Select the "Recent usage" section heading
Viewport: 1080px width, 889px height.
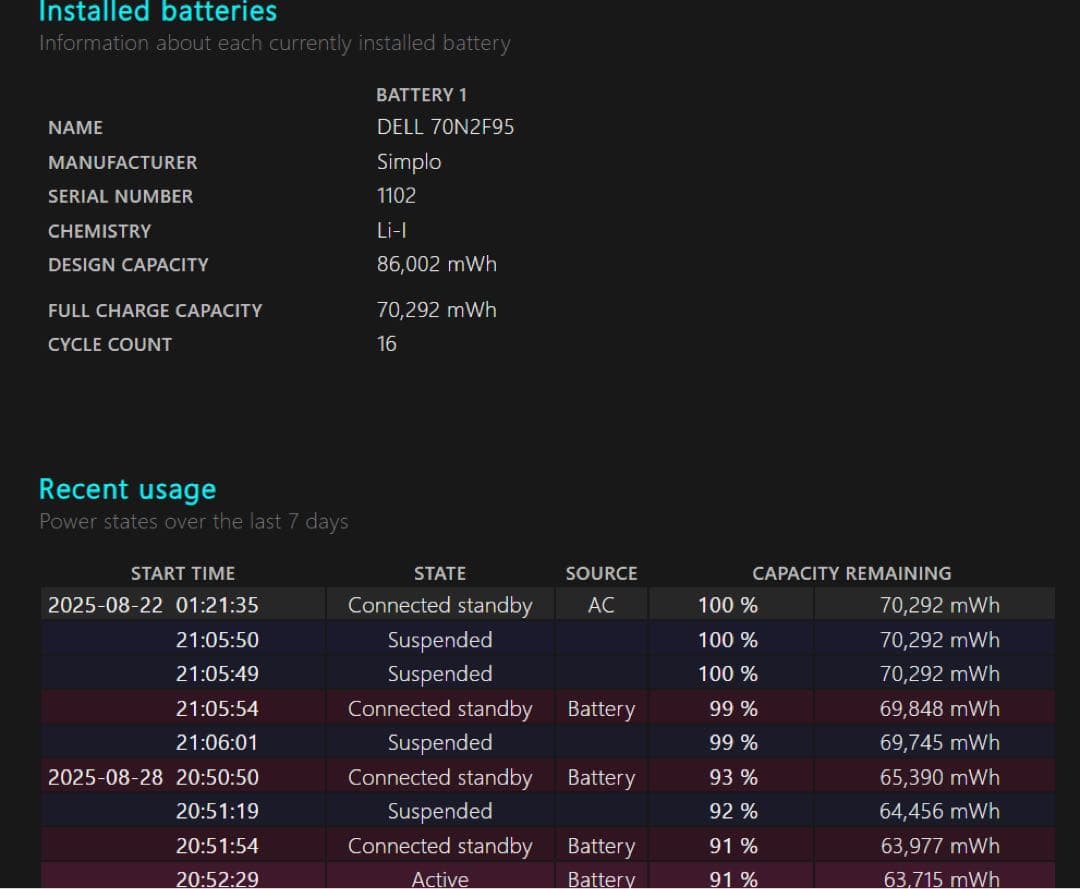pos(127,489)
